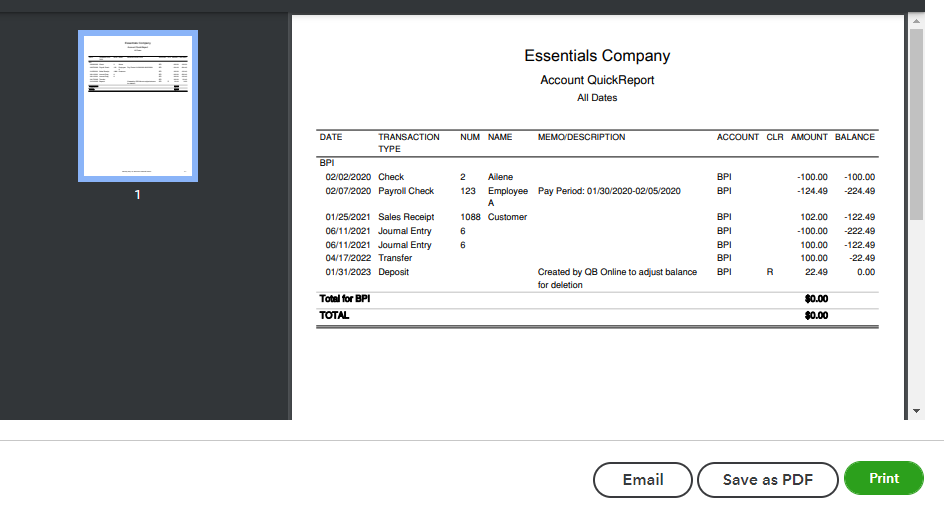Click the Sales Receipt transaction type
This screenshot has height=509, width=945.
[x=406, y=217]
